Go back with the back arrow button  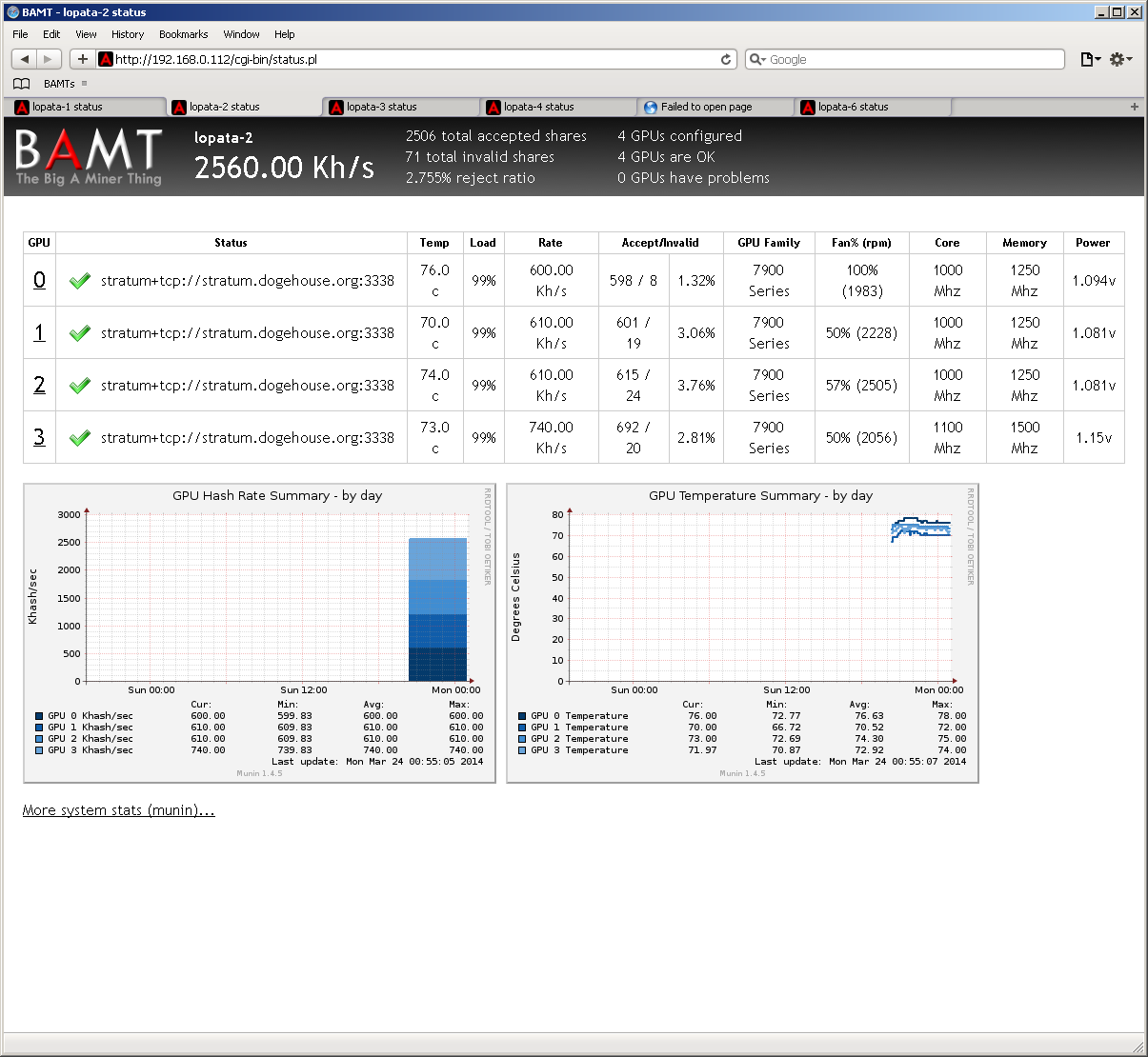[x=25, y=59]
